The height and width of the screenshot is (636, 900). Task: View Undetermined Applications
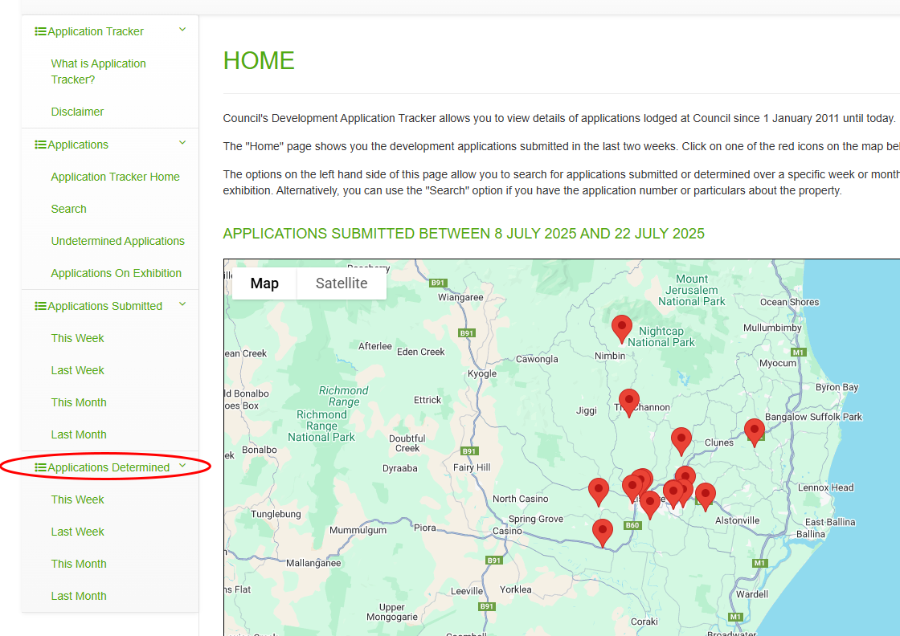pos(118,241)
